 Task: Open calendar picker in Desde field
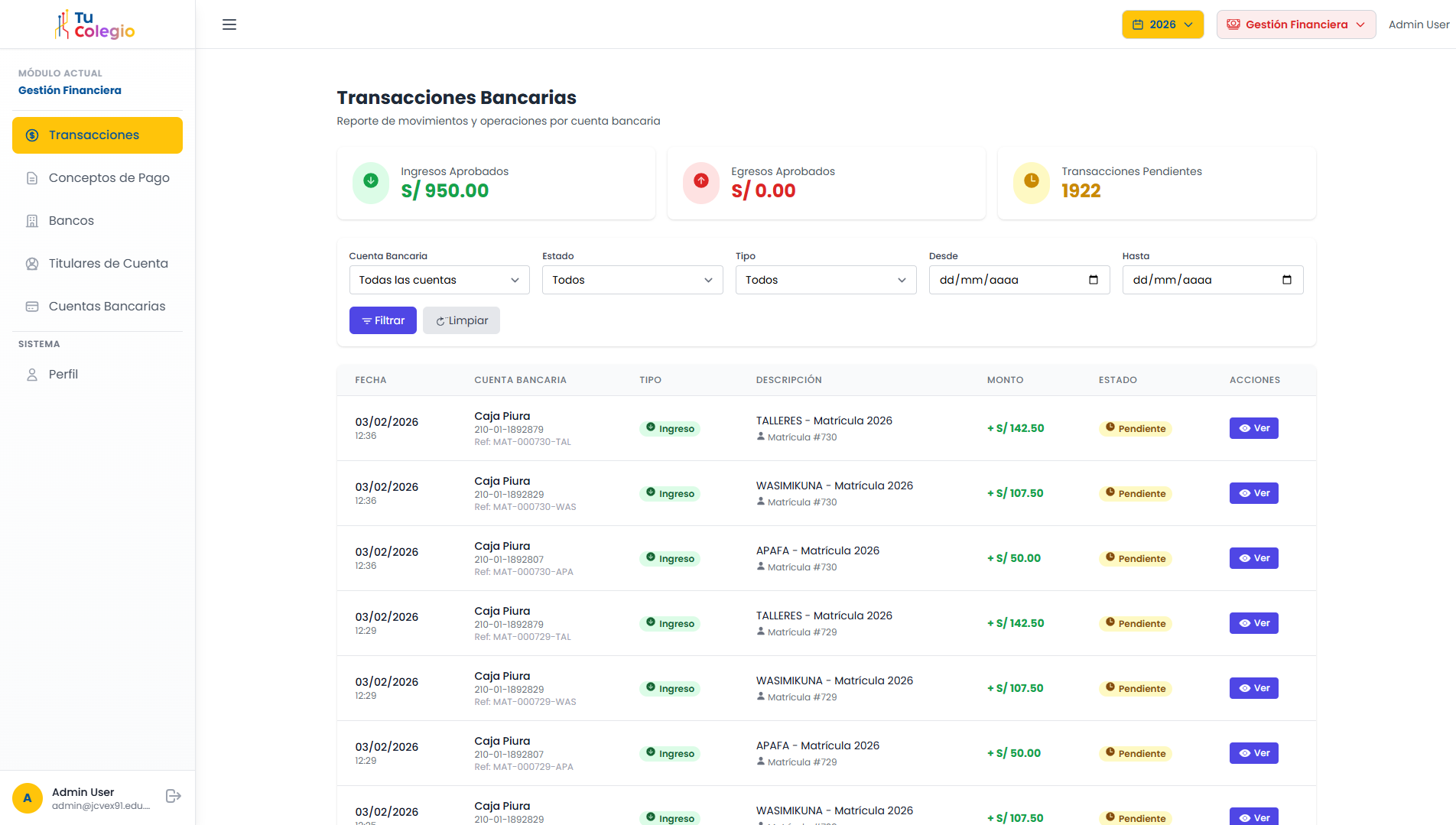pos(1094,280)
